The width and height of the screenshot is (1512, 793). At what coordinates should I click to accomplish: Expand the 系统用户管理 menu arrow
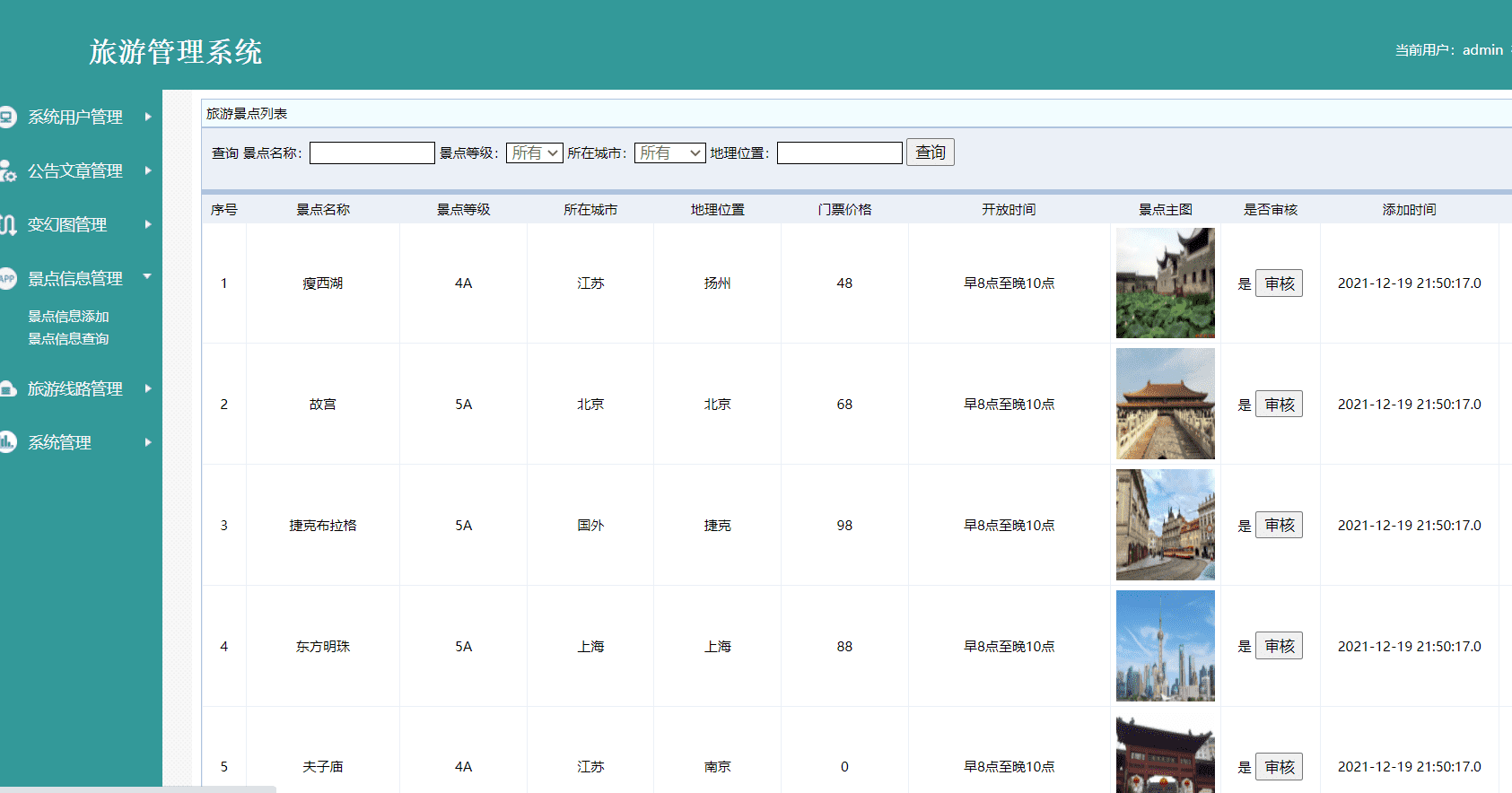[148, 117]
